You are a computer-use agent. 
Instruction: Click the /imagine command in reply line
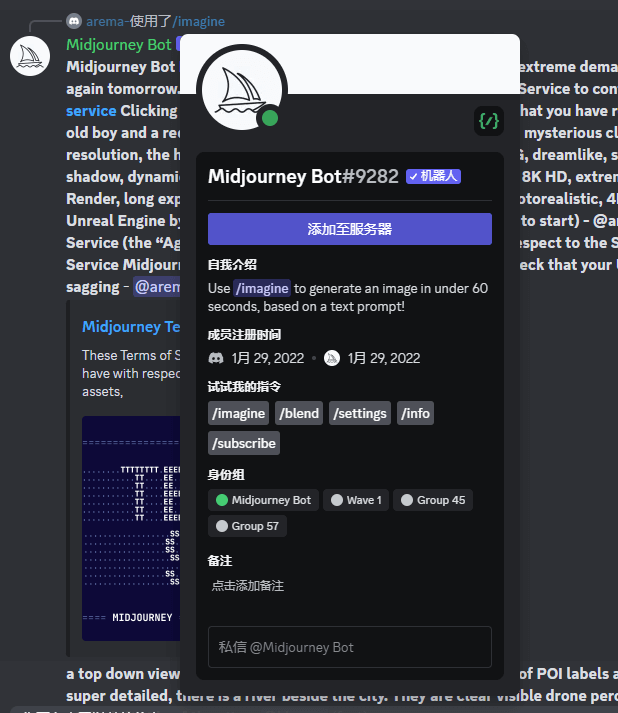(x=198, y=21)
